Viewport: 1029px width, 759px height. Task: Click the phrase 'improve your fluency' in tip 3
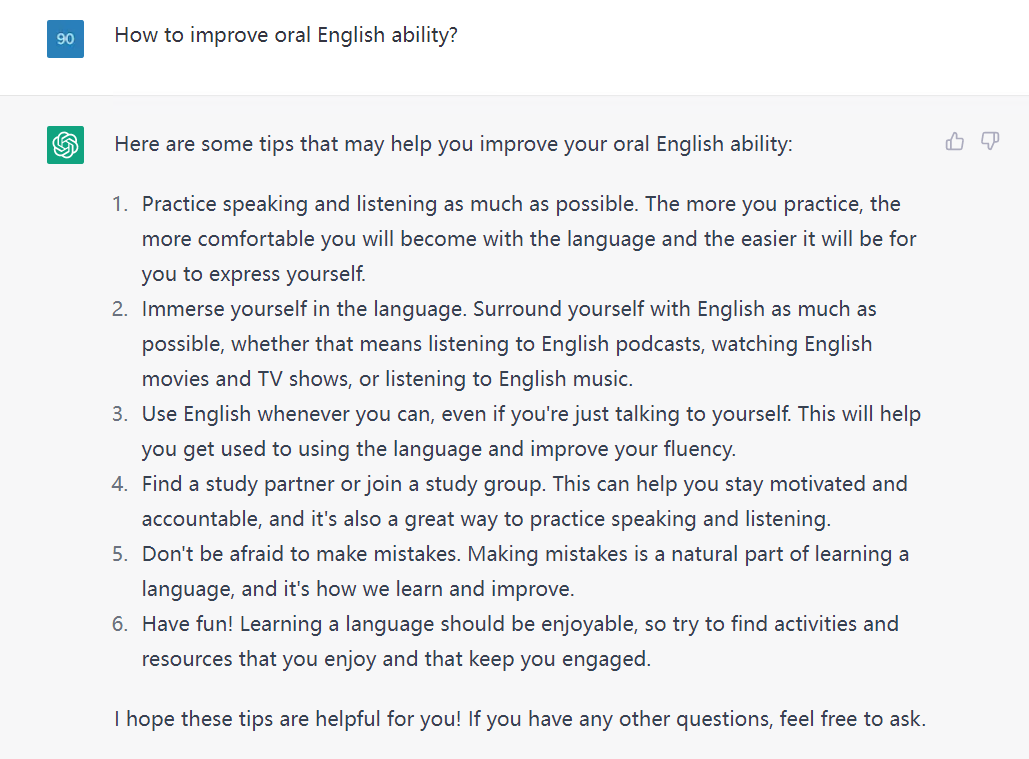pyautogui.click(x=631, y=449)
